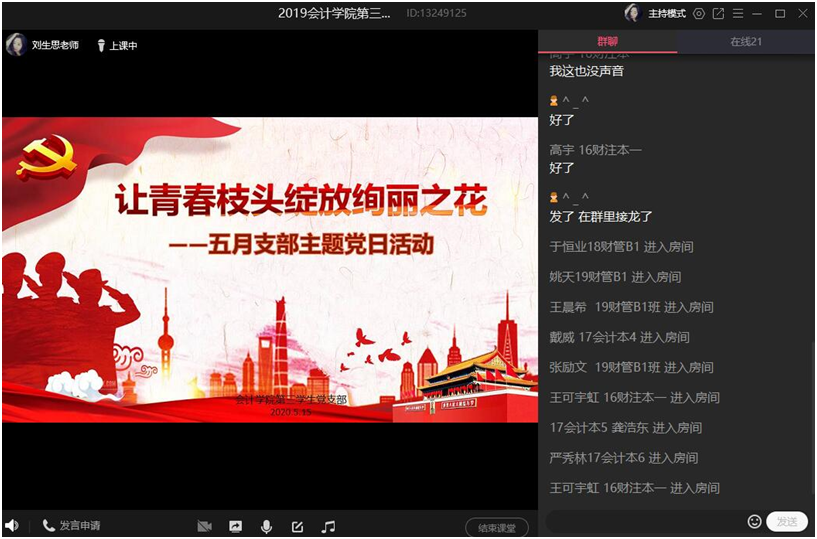Click the 刘生思老师 name label
The image size is (817, 539).
55,45
